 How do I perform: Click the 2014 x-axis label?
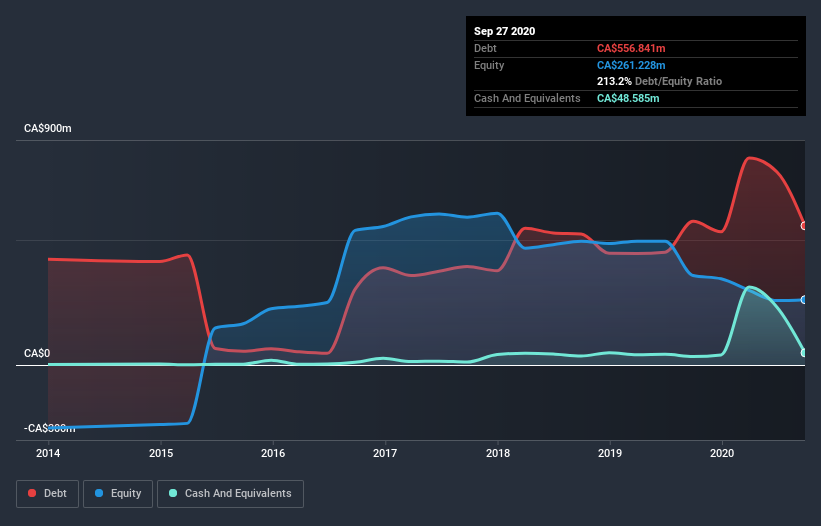click(48, 453)
